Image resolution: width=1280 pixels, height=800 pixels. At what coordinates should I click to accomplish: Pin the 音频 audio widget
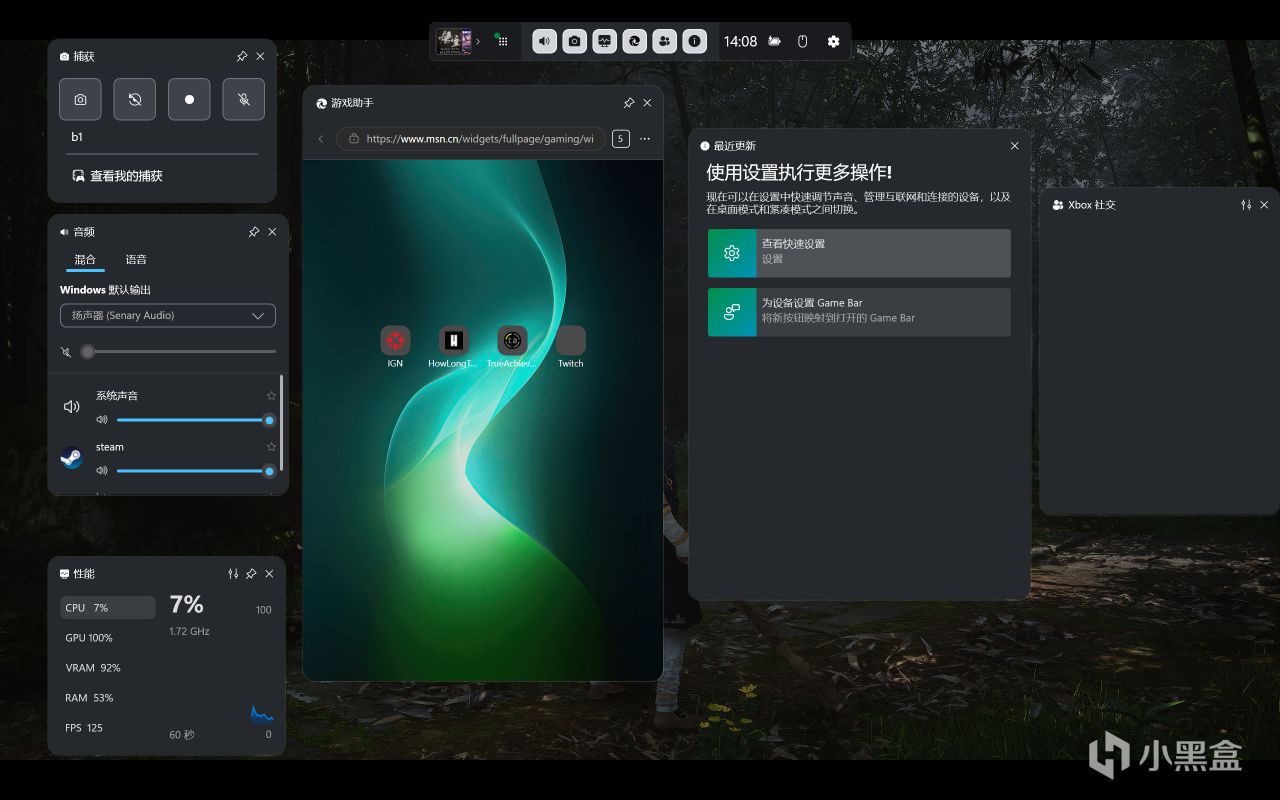coord(253,232)
